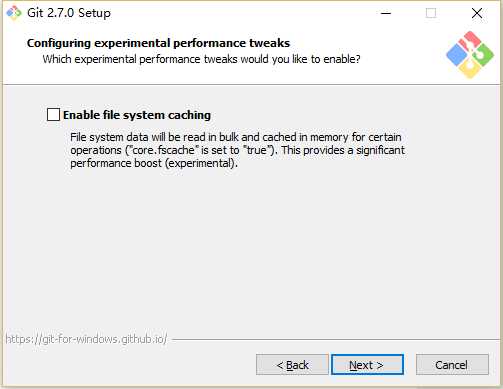Click the empty gray area below the description
The height and width of the screenshot is (389, 503).
click(x=251, y=250)
